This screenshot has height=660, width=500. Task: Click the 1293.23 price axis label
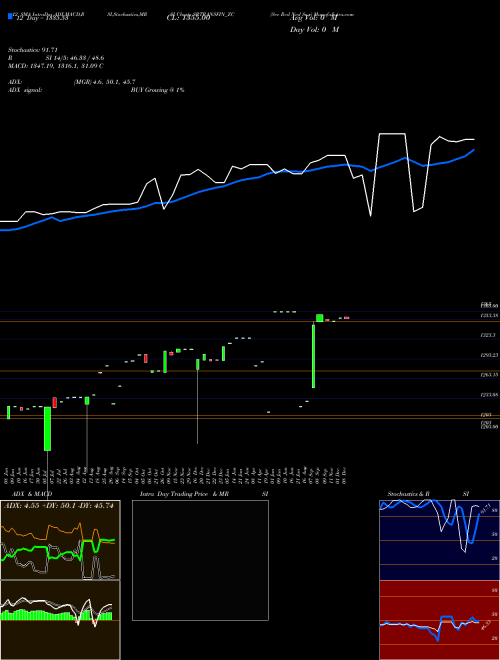pos(489,355)
